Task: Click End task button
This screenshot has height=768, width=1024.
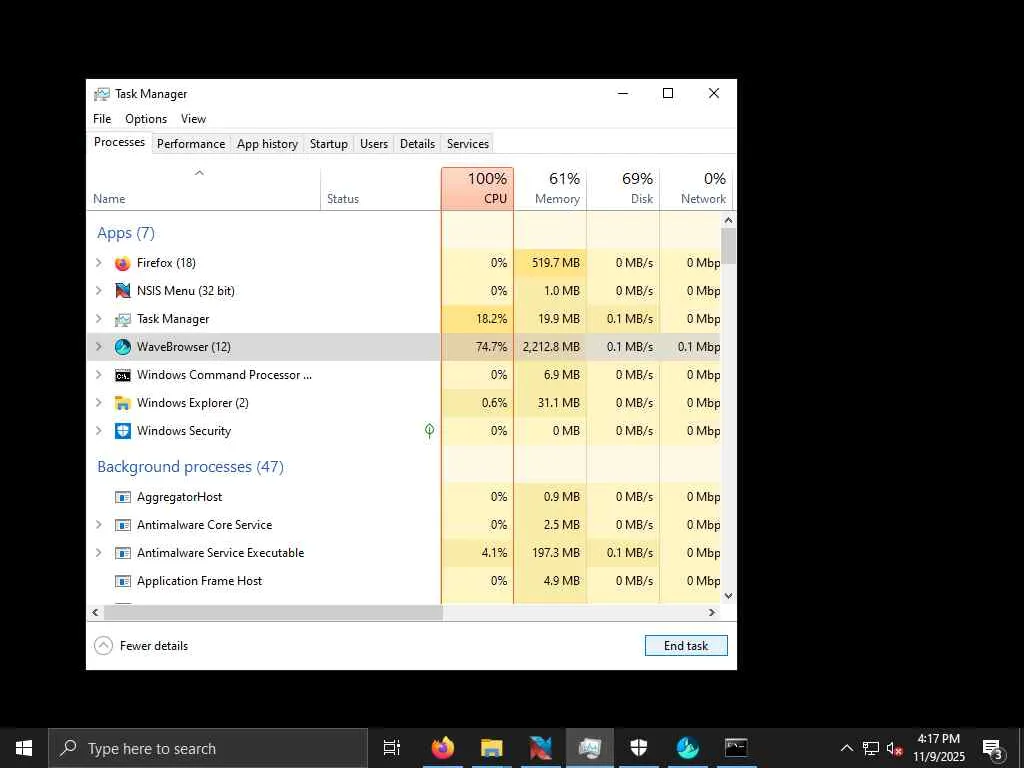Action: [686, 646]
